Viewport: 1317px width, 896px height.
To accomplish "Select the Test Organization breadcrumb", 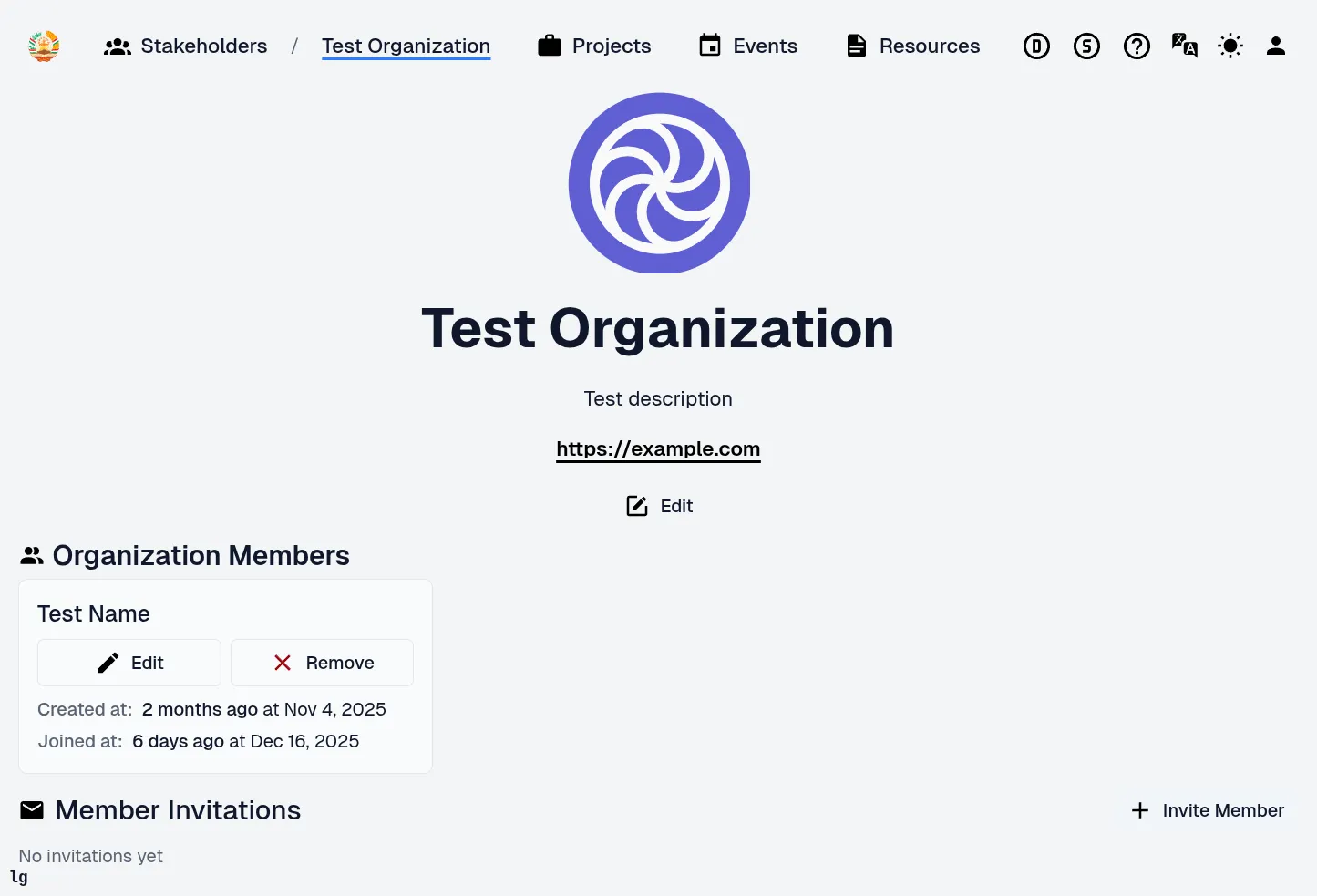I will pyautogui.click(x=406, y=46).
